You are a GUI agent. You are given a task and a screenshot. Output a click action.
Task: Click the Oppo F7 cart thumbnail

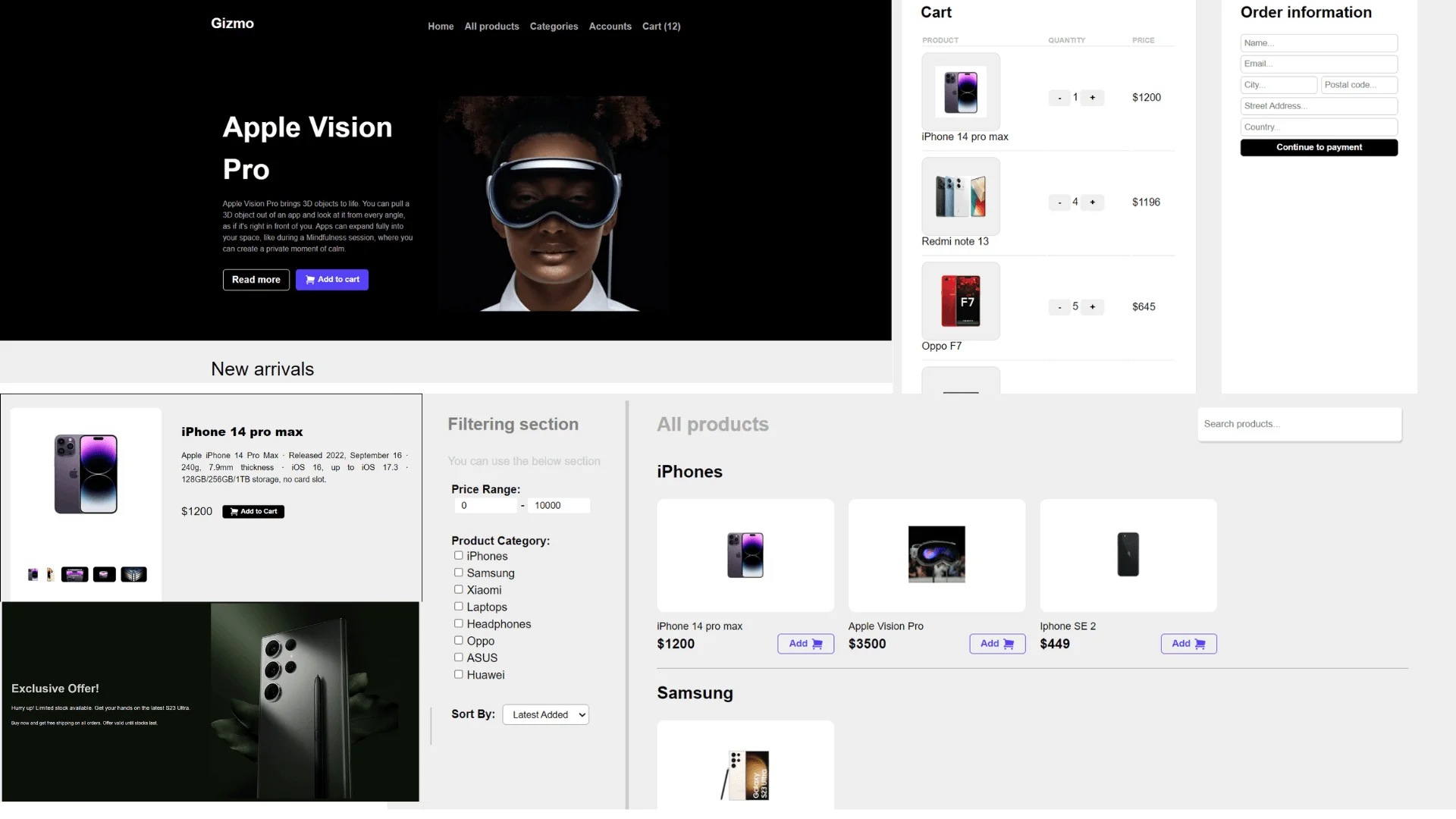[961, 301]
